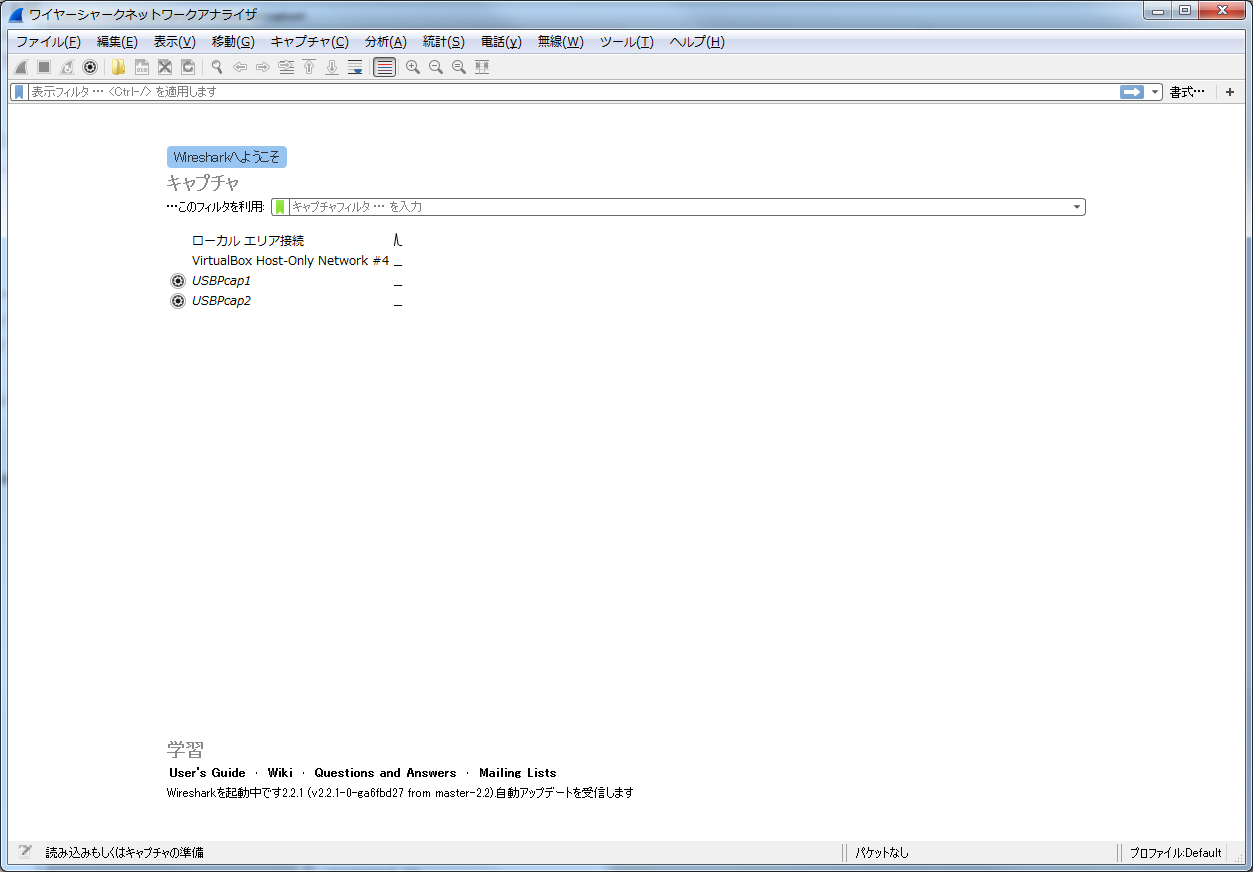This screenshot has height=872, width=1253.
Task: Toggle auto-scroll during live capture
Action: click(355, 67)
